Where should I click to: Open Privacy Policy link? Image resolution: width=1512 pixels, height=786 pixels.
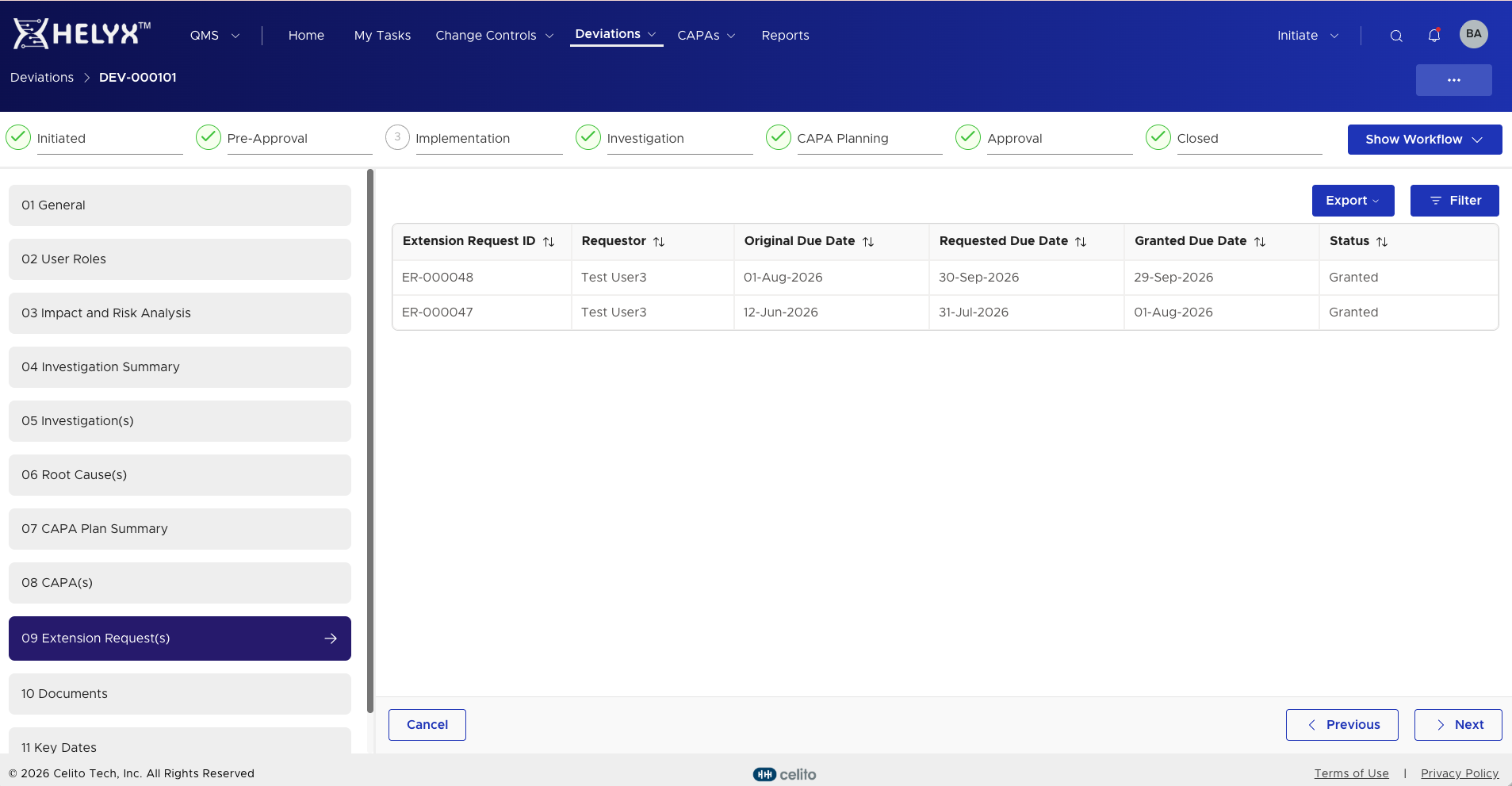point(1460,774)
